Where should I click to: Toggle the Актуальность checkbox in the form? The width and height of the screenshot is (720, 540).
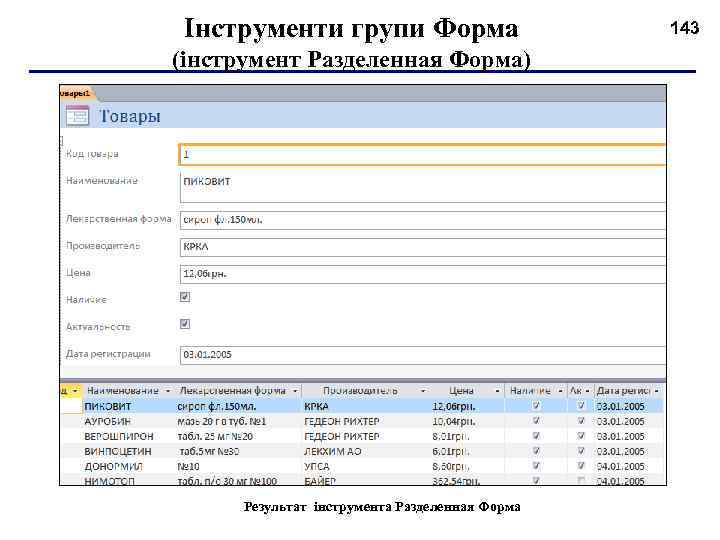[185, 324]
